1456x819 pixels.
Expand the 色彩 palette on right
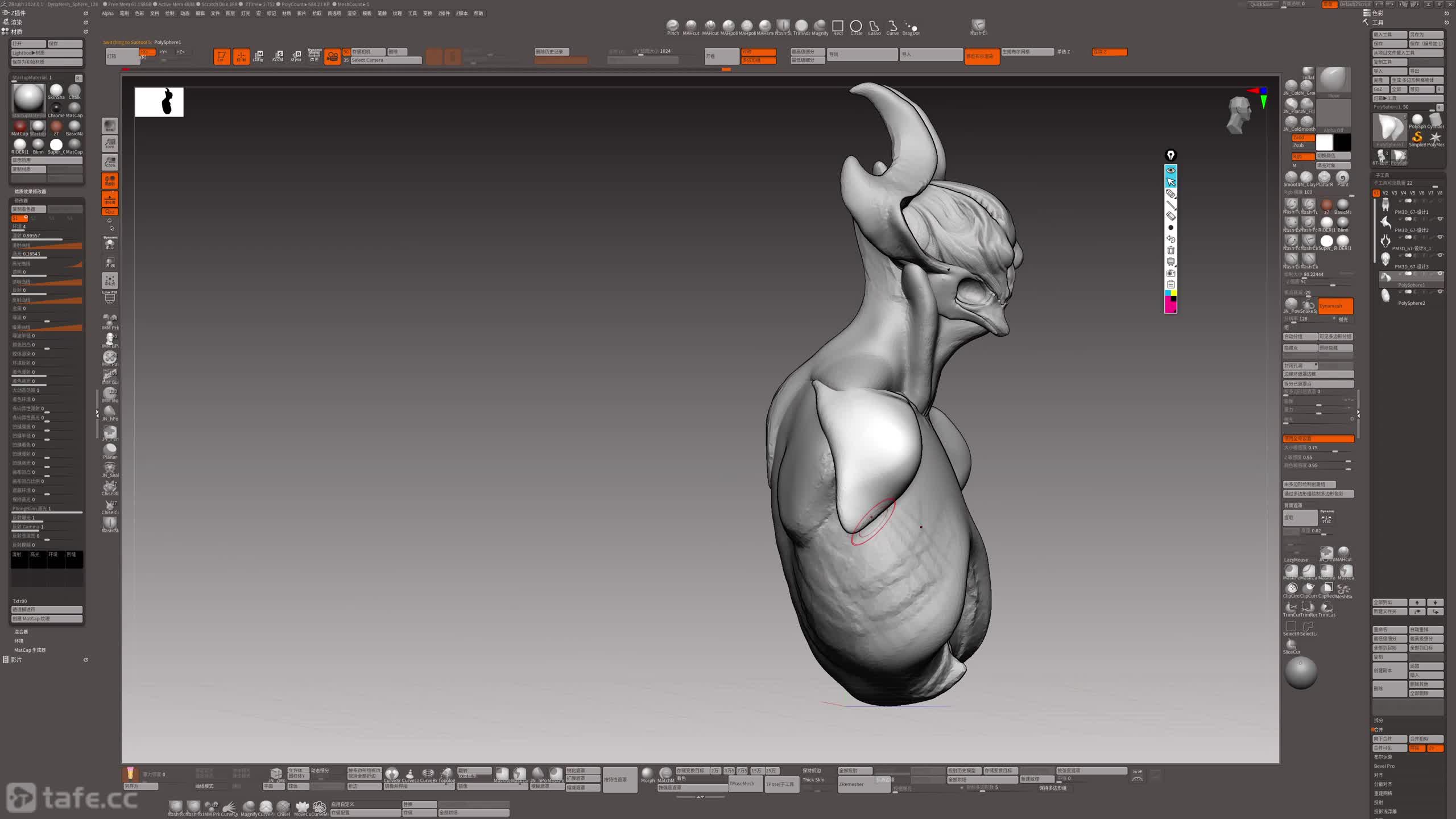[1378, 13]
